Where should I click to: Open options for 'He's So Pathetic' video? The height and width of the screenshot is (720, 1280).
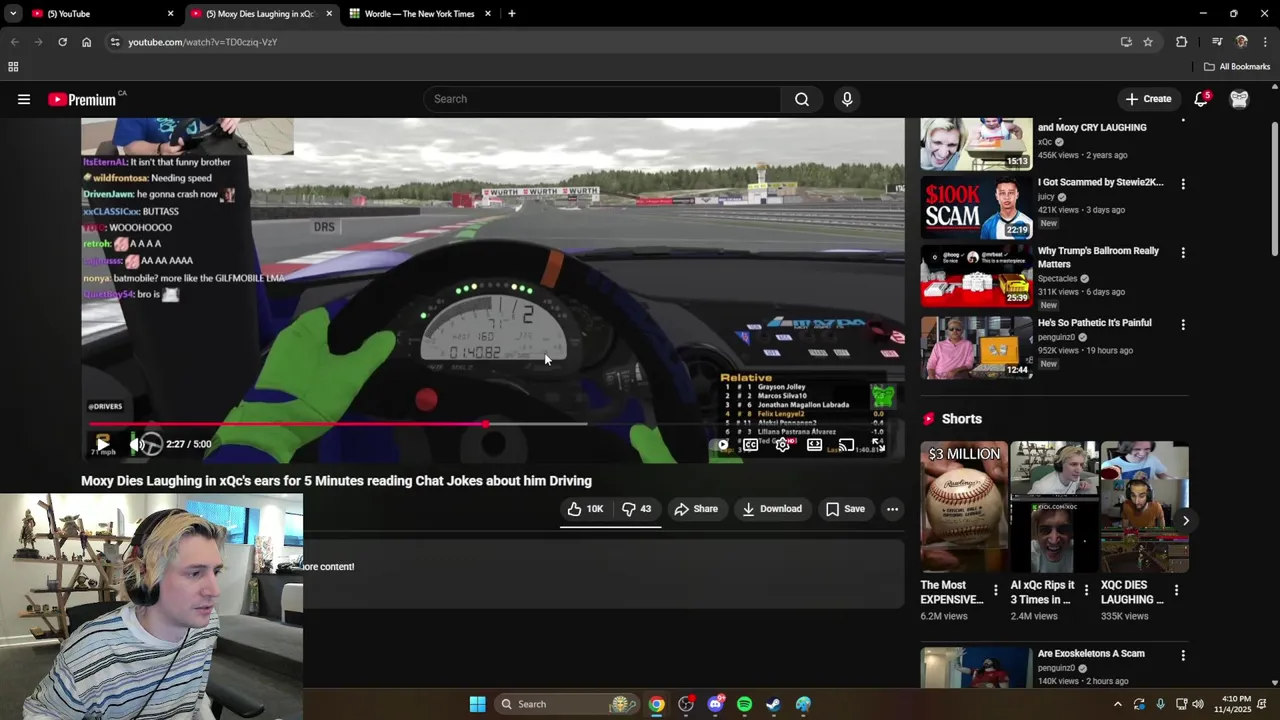coord(1183,325)
